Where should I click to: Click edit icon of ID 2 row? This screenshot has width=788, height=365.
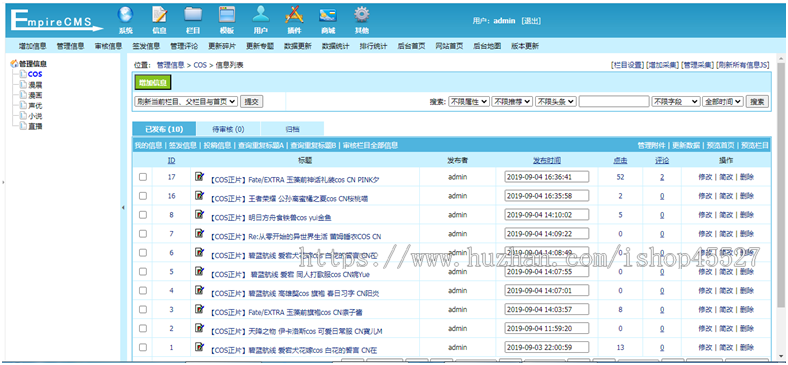[200, 328]
